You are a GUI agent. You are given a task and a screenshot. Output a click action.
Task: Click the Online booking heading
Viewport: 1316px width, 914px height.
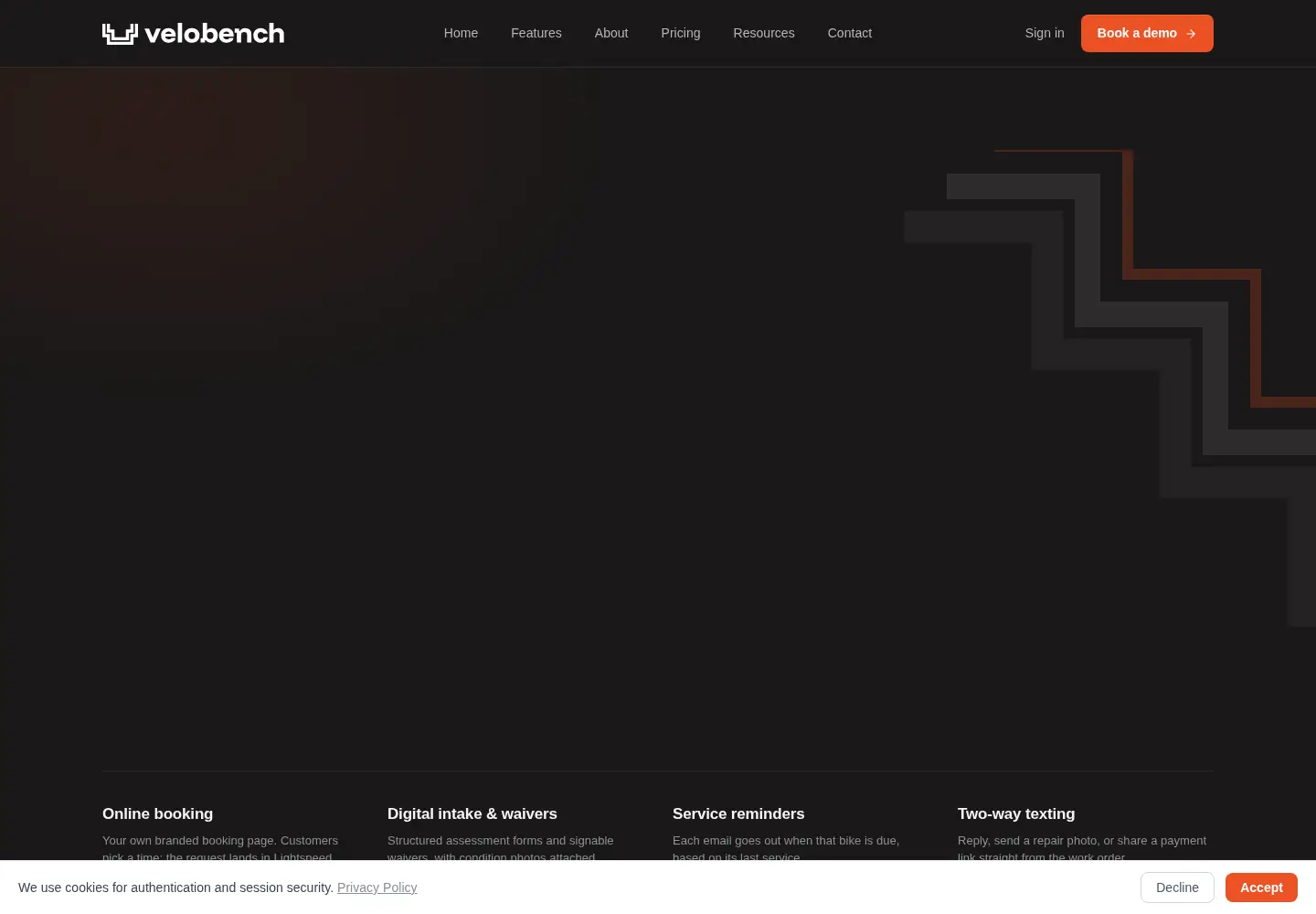pyautogui.click(x=158, y=813)
